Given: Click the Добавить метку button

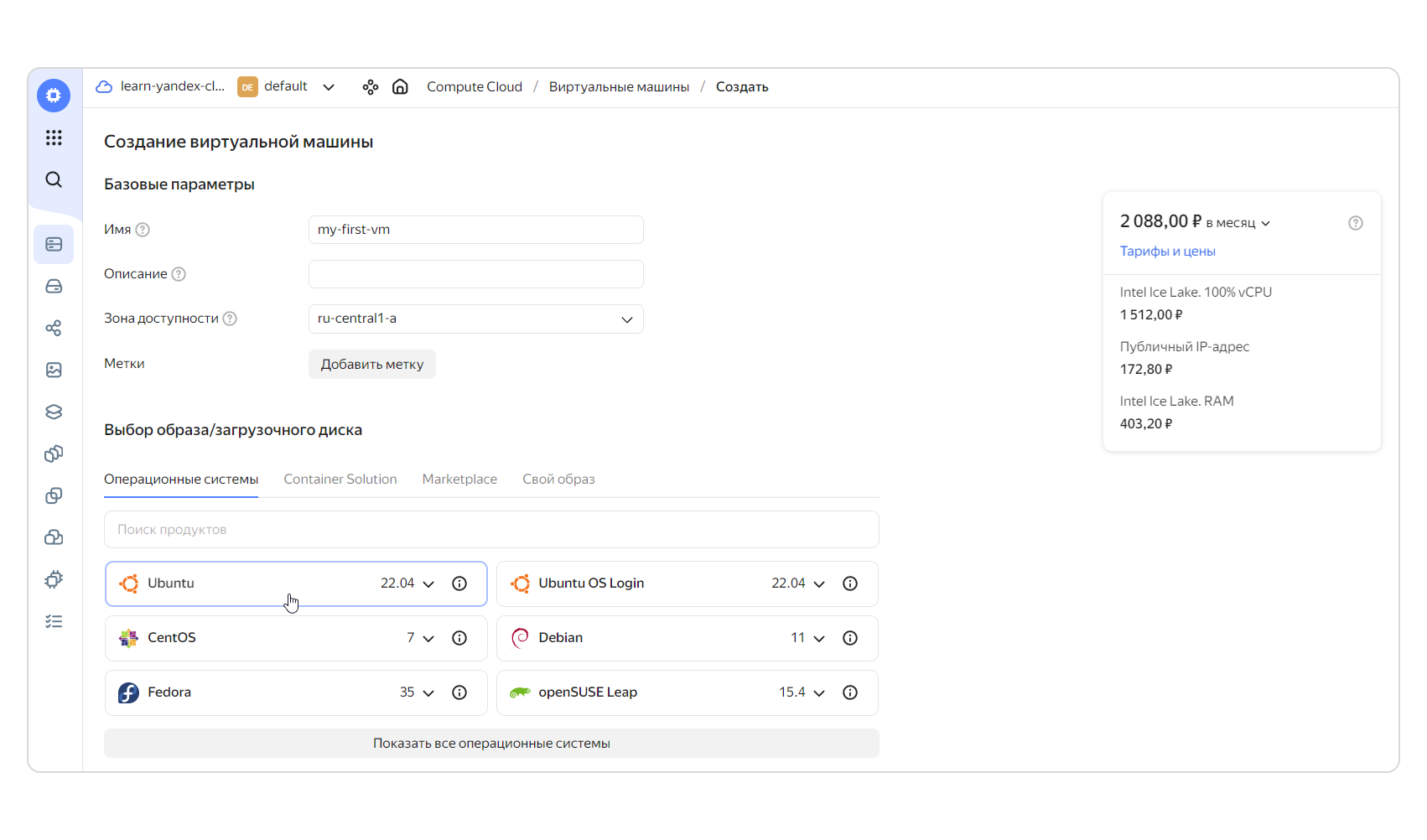Looking at the screenshot, I should coord(372,364).
